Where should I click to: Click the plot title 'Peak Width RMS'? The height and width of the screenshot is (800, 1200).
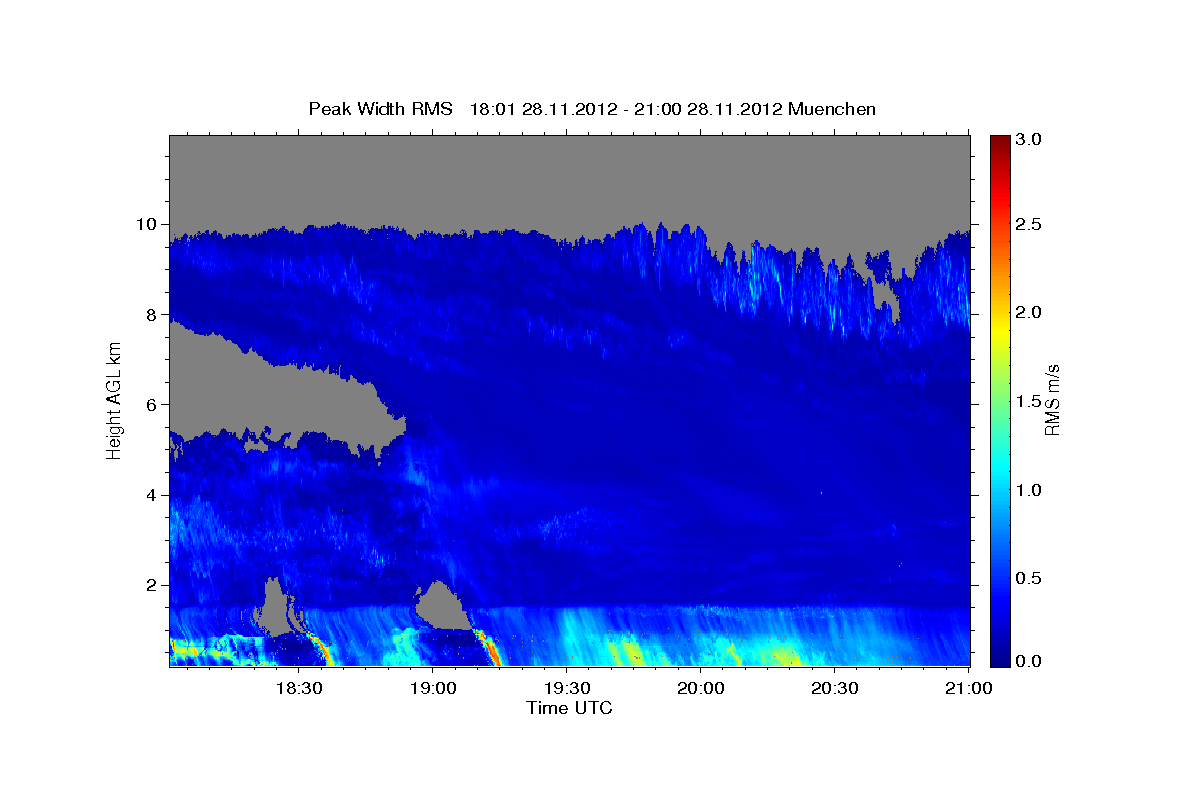380,109
